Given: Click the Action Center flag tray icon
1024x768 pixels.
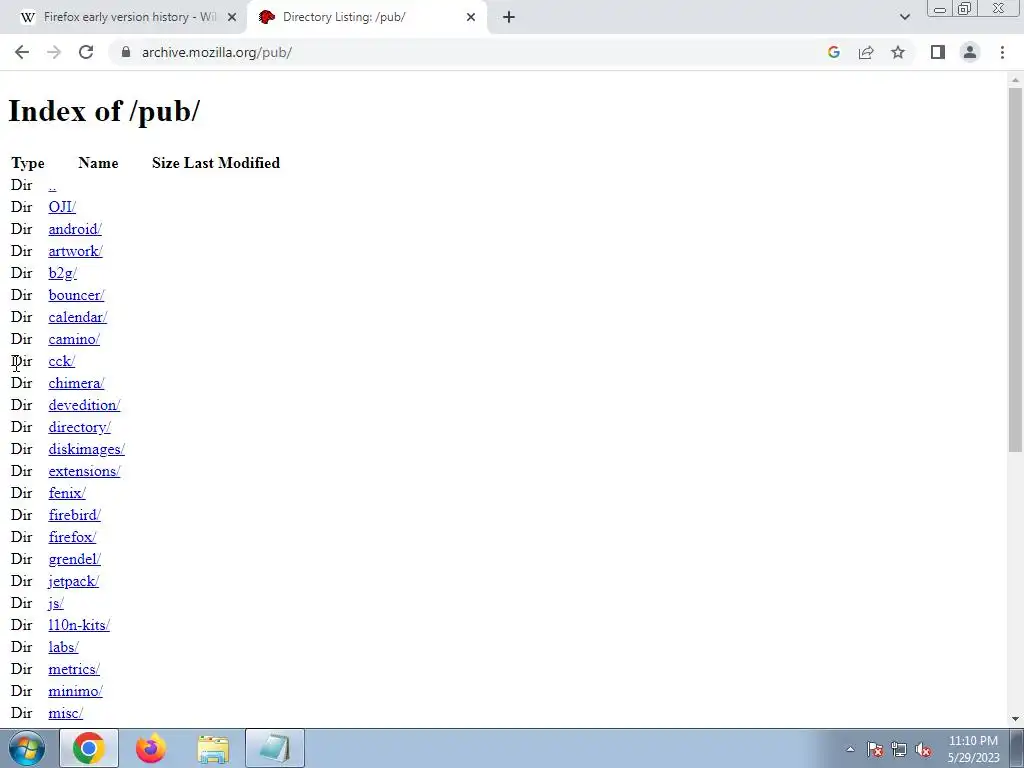Looking at the screenshot, I should coord(874,749).
